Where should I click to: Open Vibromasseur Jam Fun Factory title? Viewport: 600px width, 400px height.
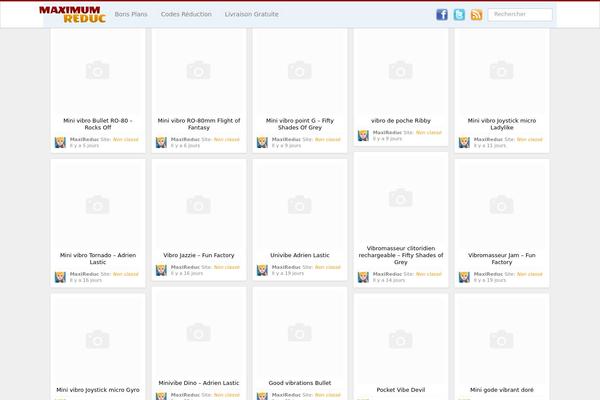(x=502, y=259)
